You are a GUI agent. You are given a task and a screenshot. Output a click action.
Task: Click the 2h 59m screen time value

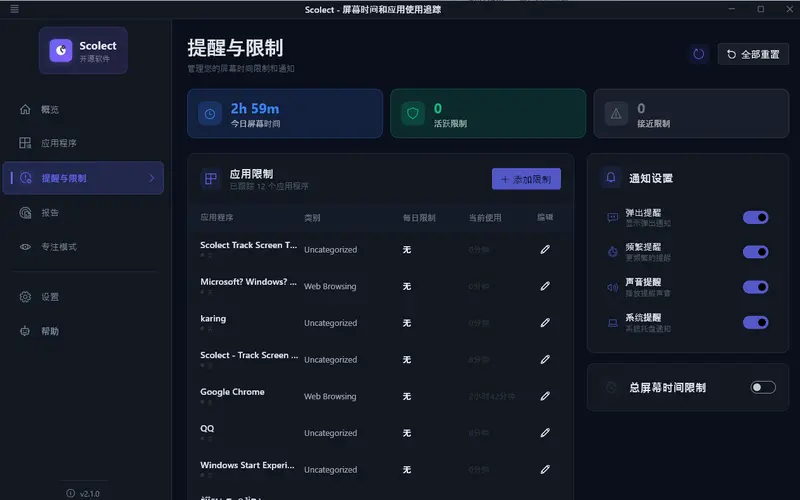pos(255,109)
